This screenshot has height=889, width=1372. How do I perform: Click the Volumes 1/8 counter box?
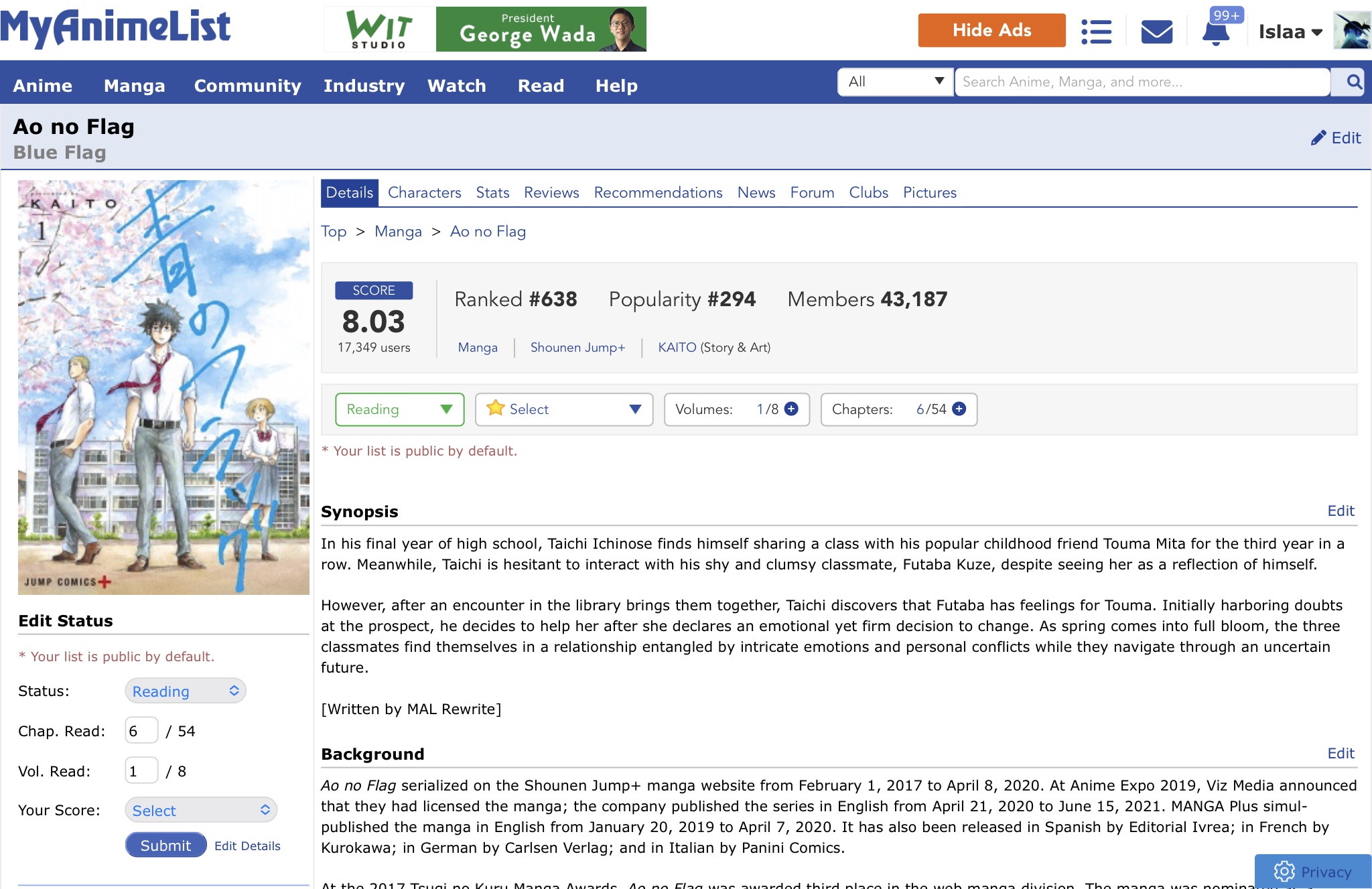(x=737, y=409)
